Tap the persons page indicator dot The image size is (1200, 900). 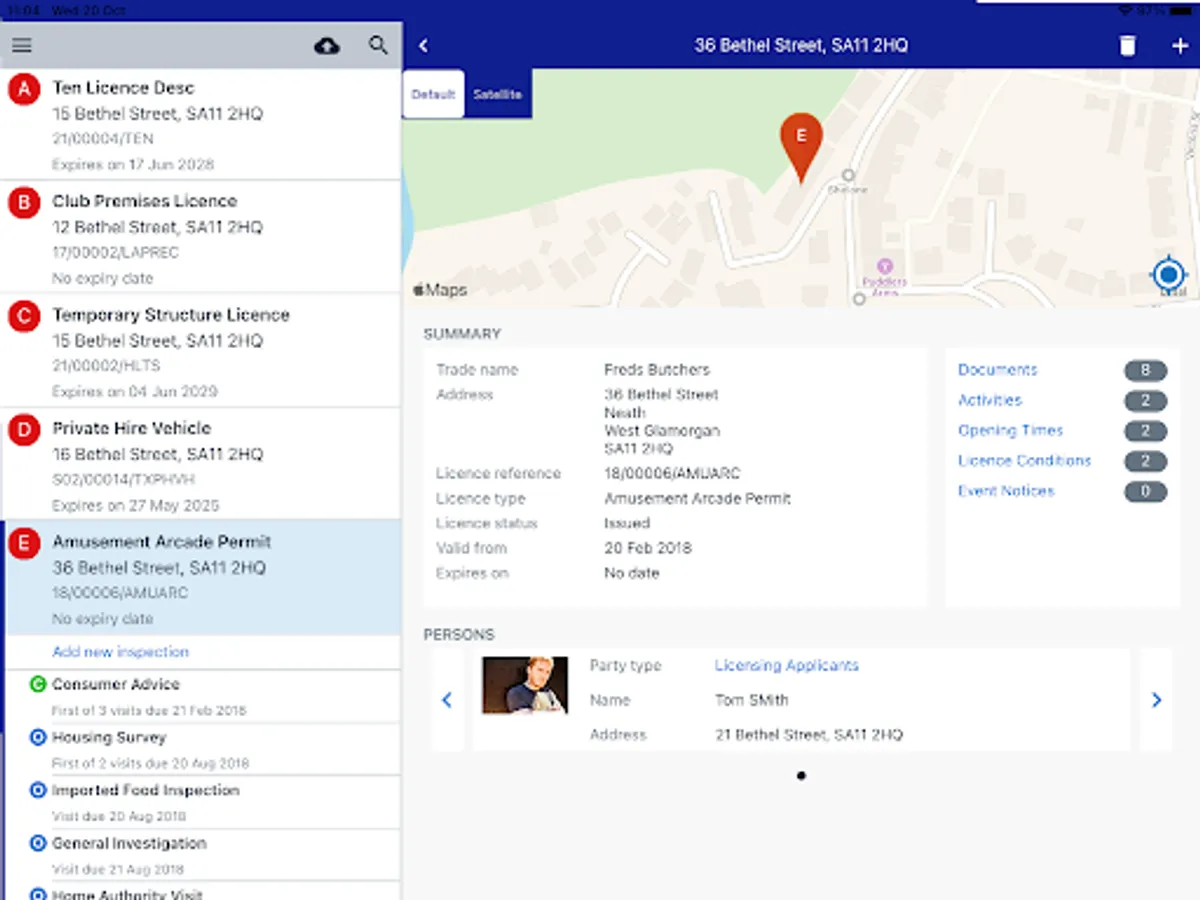[802, 775]
